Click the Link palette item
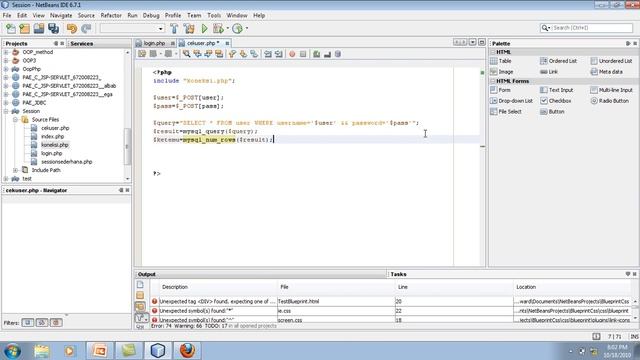Screen dimensions: 640x360 pyautogui.click(x=549, y=72)
